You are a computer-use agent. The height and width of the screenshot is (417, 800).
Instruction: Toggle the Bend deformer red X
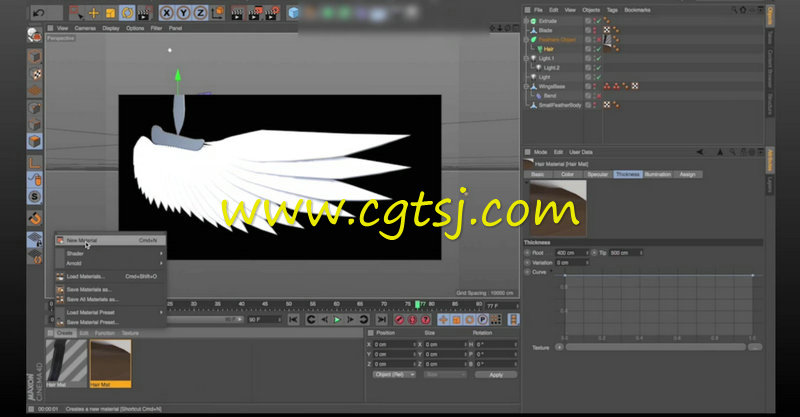point(598,95)
